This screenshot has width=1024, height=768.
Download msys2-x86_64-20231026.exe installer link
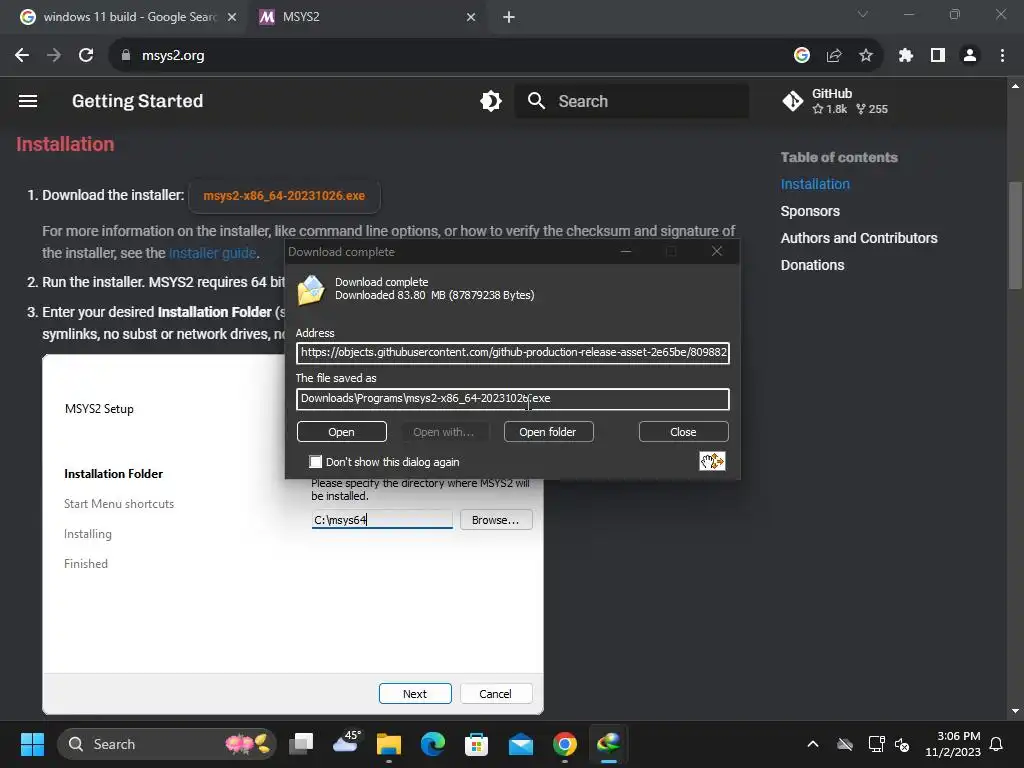[x=284, y=196]
